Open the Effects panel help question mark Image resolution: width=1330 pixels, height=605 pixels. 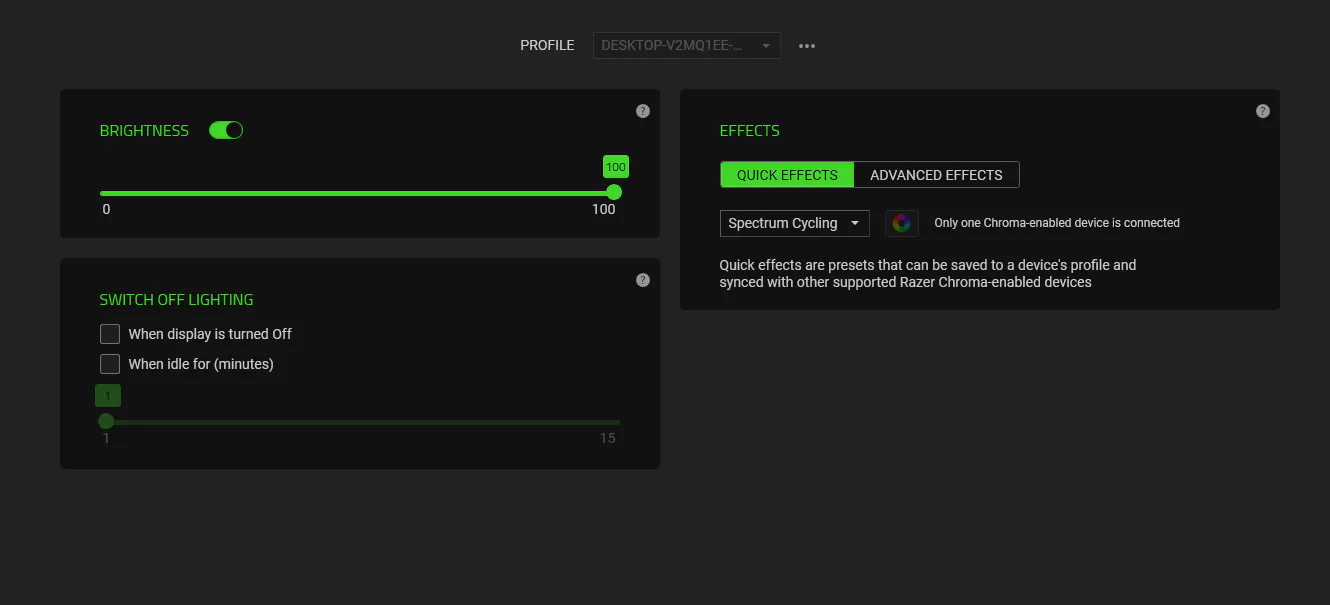(x=1263, y=111)
